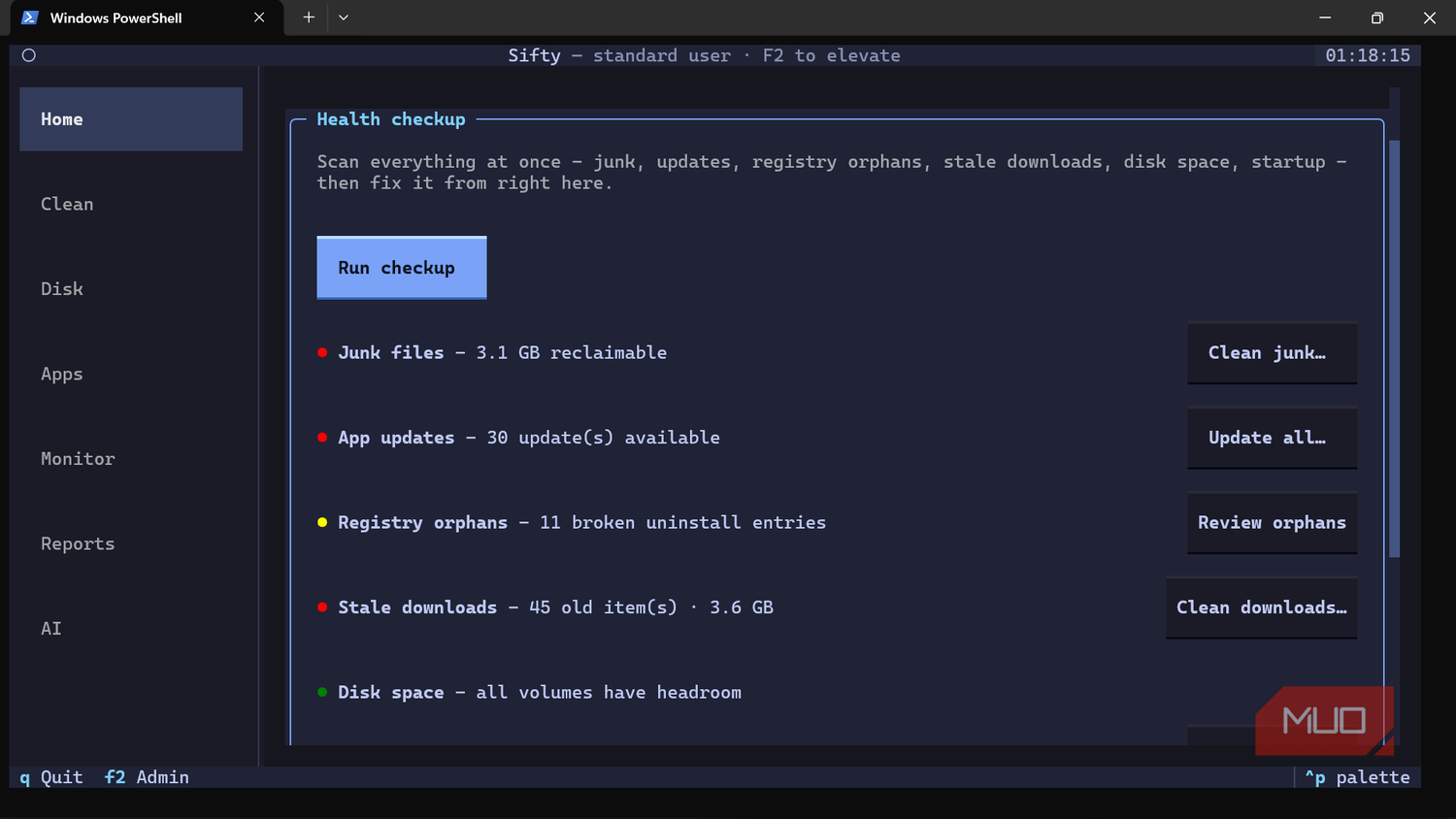Viewport: 1456px width, 819px height.
Task: Click the red dot beside Stale downloads
Action: (x=322, y=607)
